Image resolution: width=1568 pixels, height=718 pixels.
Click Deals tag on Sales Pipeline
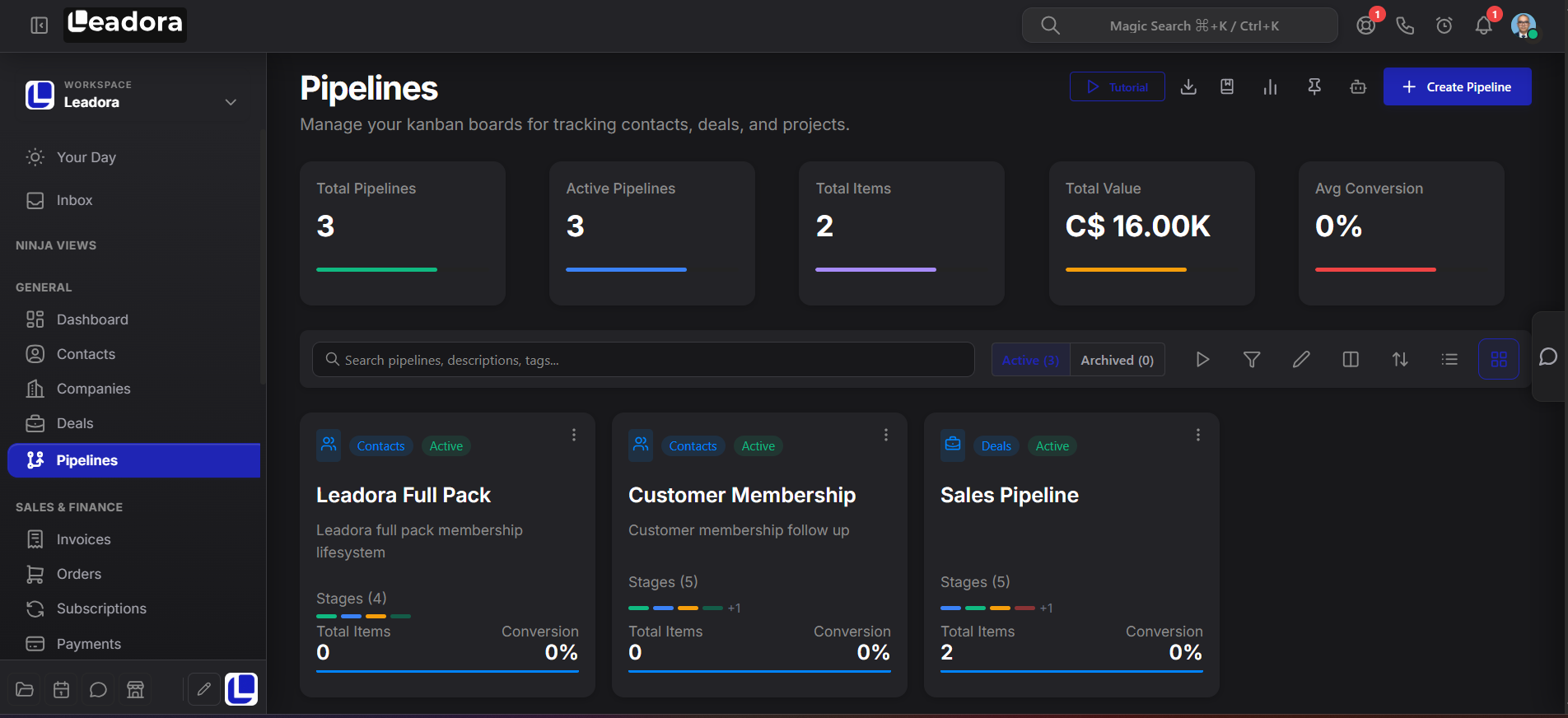(996, 445)
